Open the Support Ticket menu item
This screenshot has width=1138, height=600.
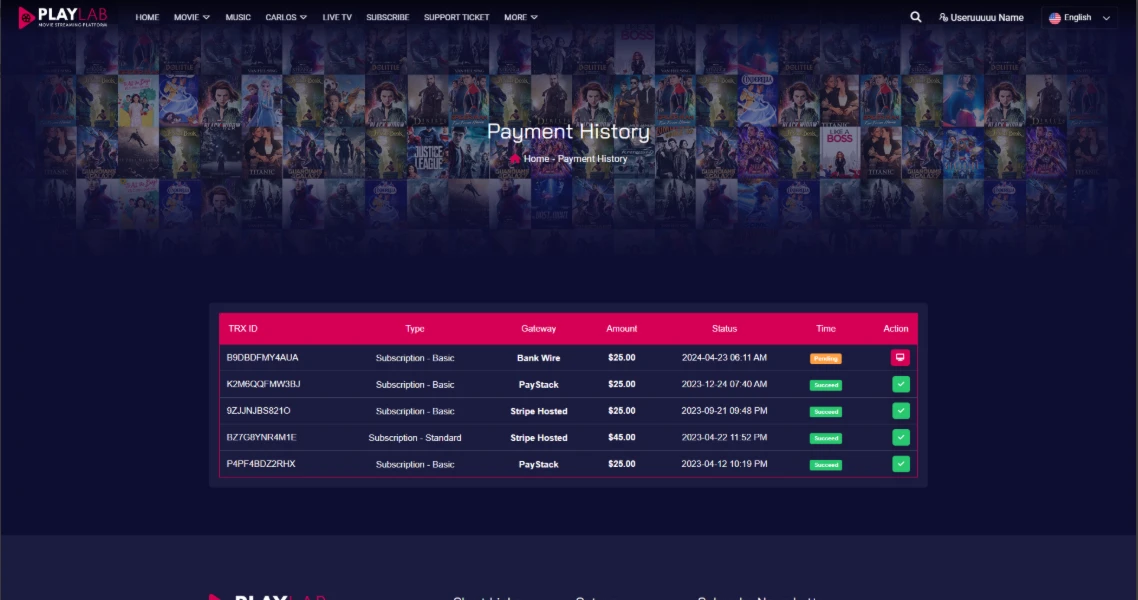tap(457, 17)
